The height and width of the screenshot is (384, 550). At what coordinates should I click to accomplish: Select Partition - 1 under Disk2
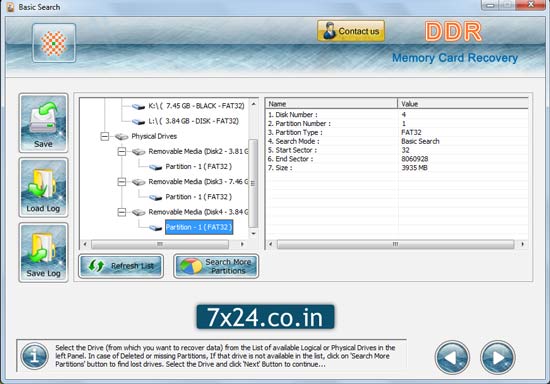click(199, 167)
